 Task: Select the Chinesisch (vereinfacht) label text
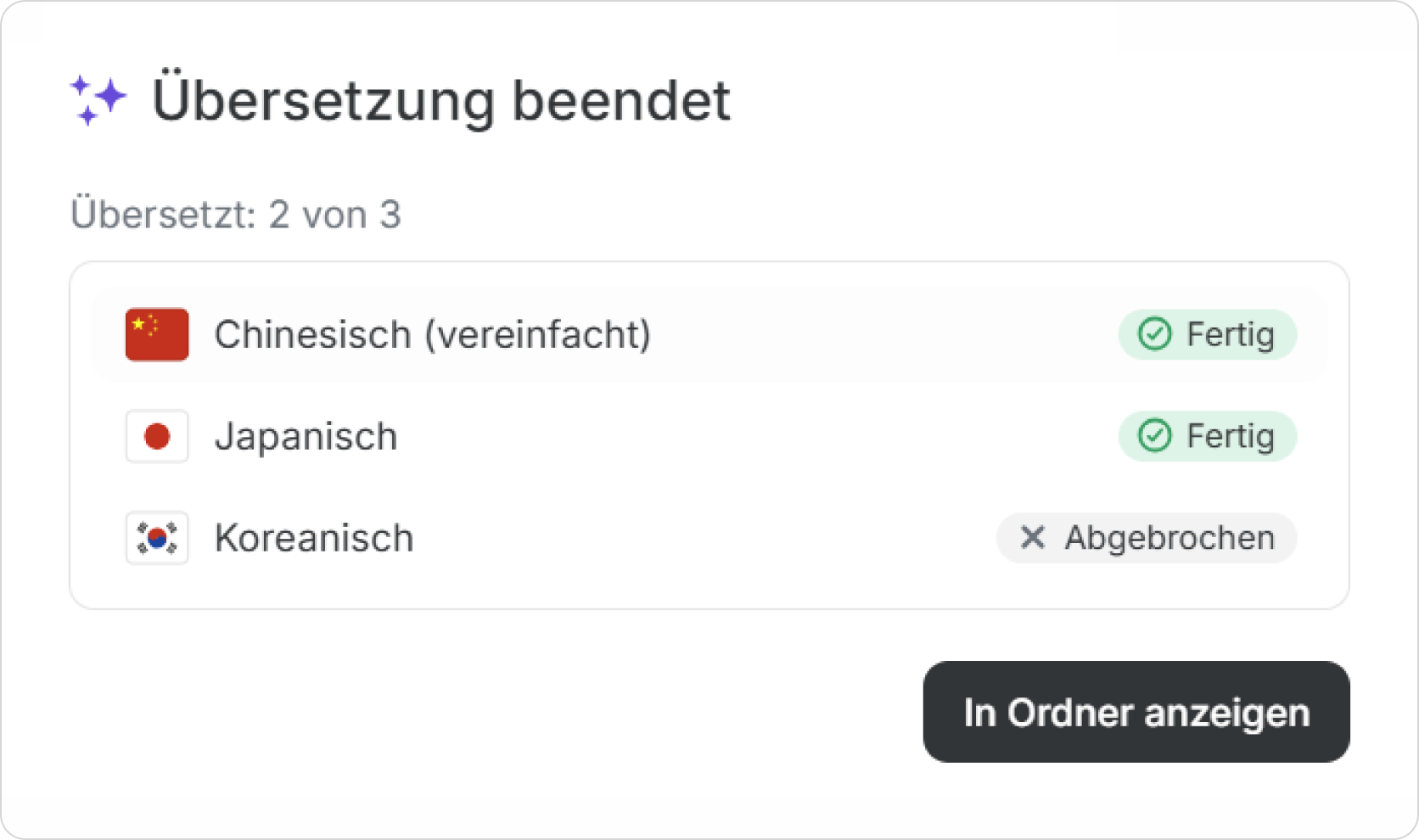[432, 334]
